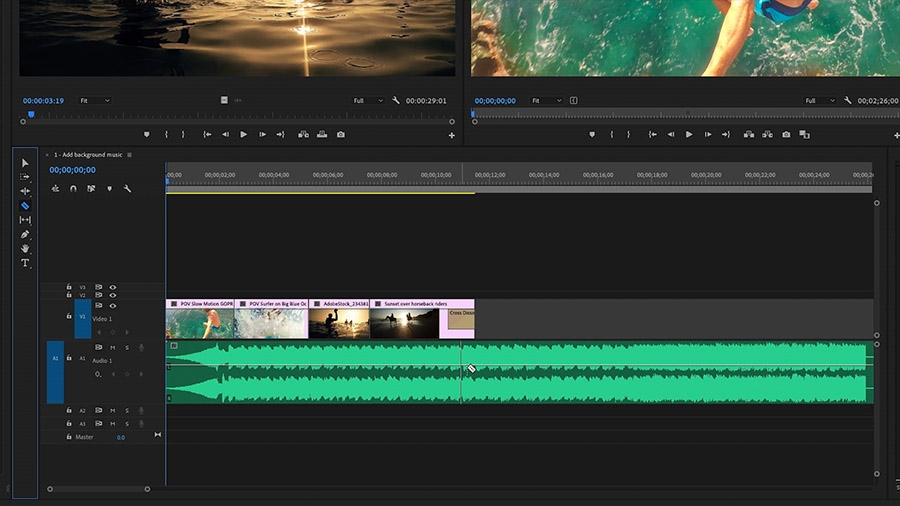Click the Master track volume value 0.0

tap(121, 438)
